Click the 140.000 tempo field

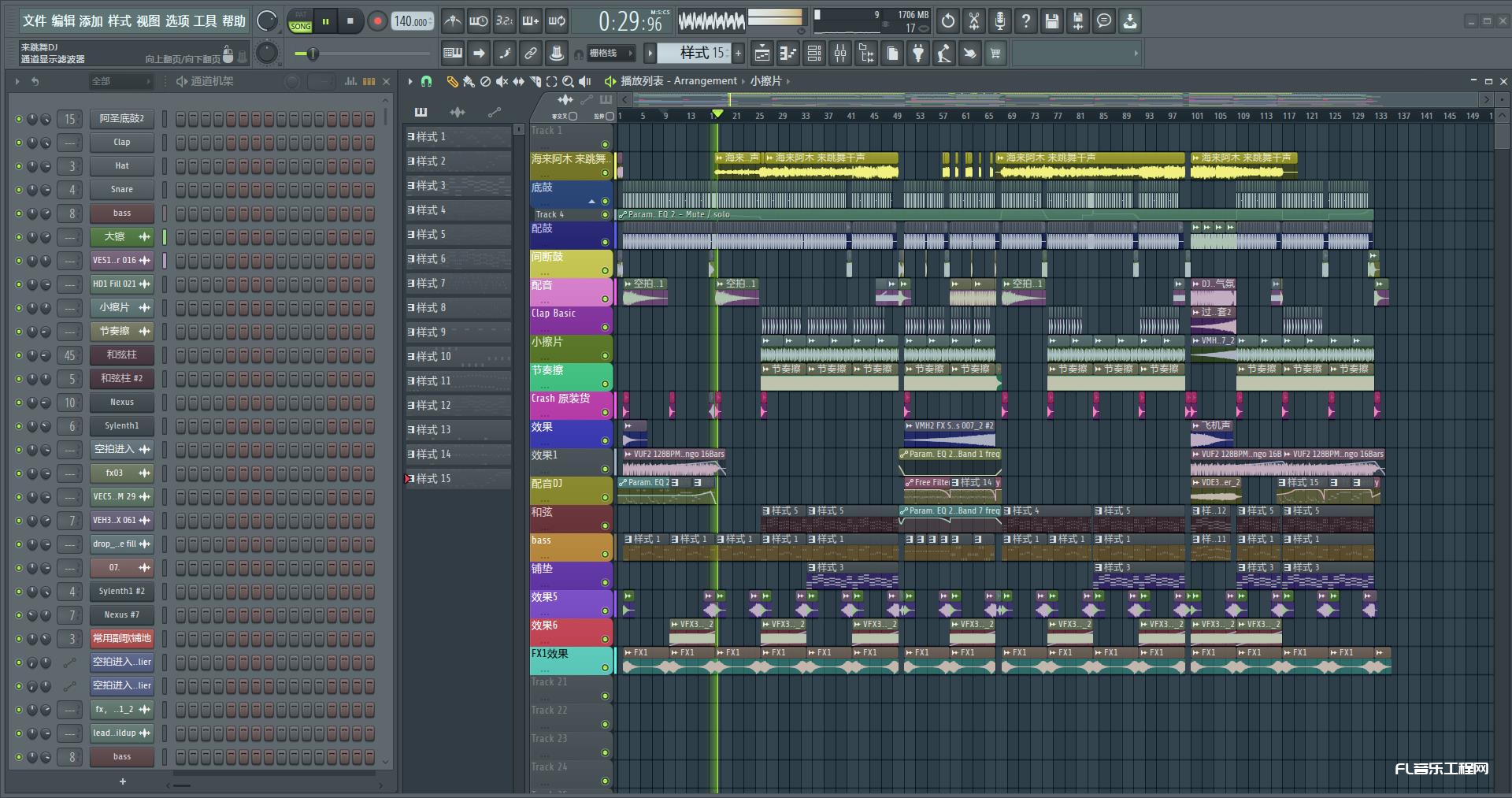(412, 21)
